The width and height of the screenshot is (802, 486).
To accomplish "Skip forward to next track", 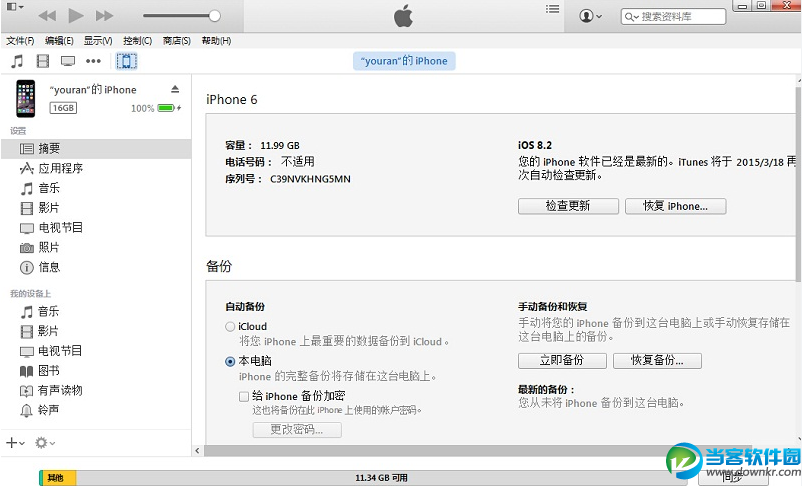I will pyautogui.click(x=104, y=16).
